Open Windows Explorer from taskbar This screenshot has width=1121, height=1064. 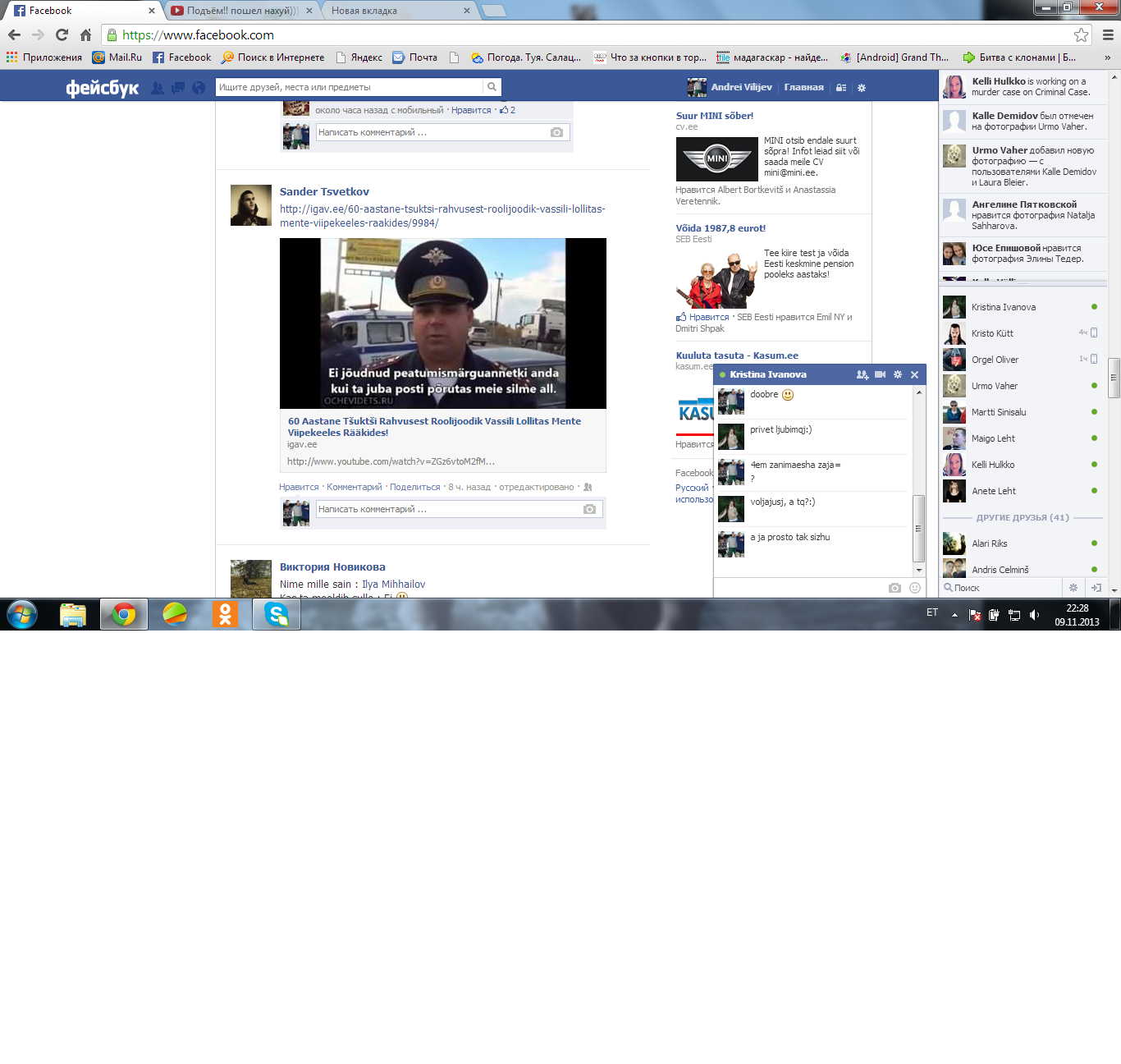tap(73, 614)
